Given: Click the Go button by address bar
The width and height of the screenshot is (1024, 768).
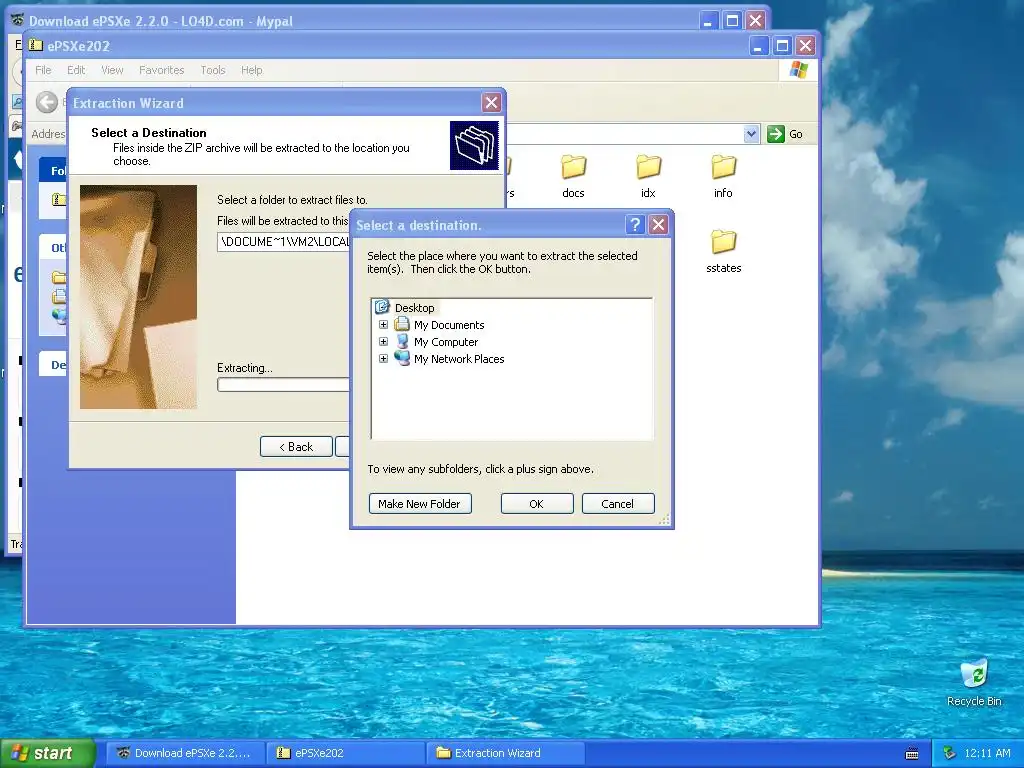Looking at the screenshot, I should 785,134.
